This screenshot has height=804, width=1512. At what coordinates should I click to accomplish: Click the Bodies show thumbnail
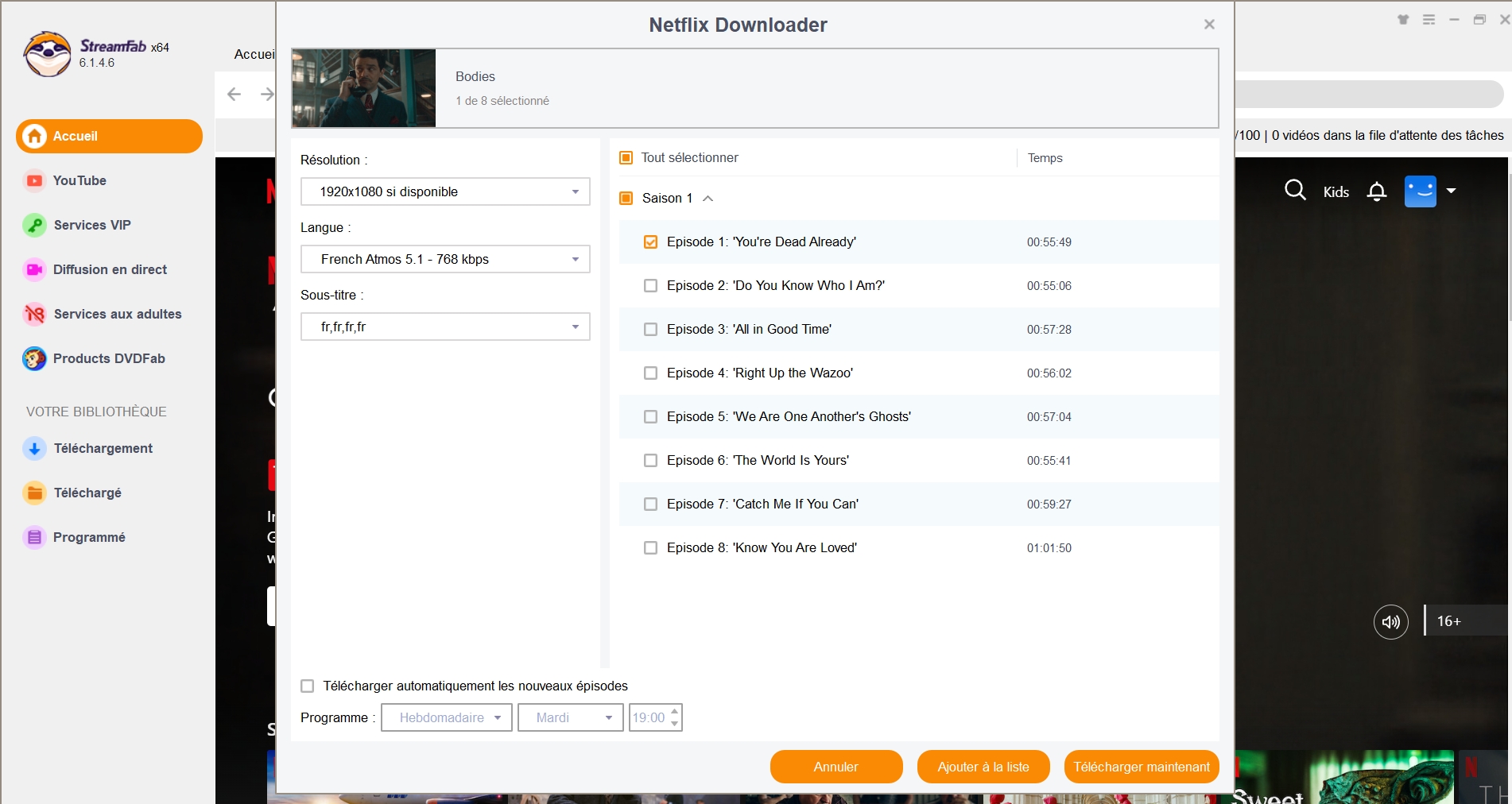pyautogui.click(x=364, y=88)
